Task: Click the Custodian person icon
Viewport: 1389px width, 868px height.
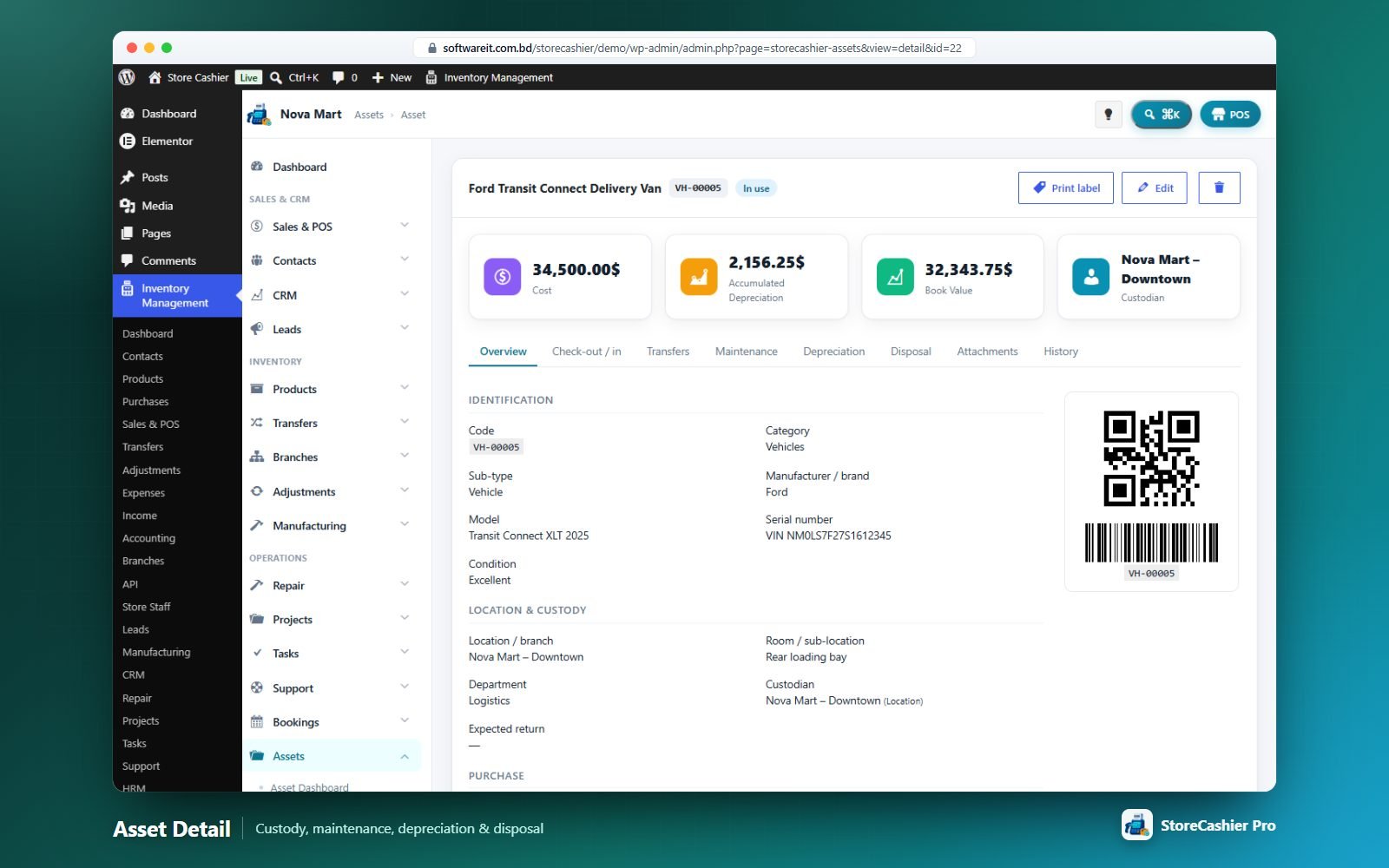Action: coord(1091,277)
